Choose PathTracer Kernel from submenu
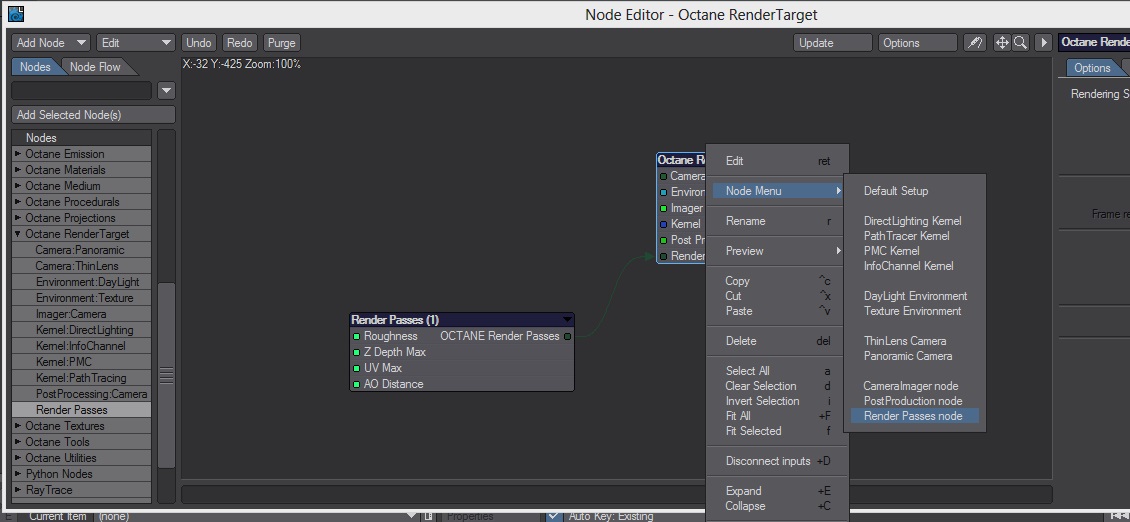The image size is (1130, 522). tap(906, 236)
